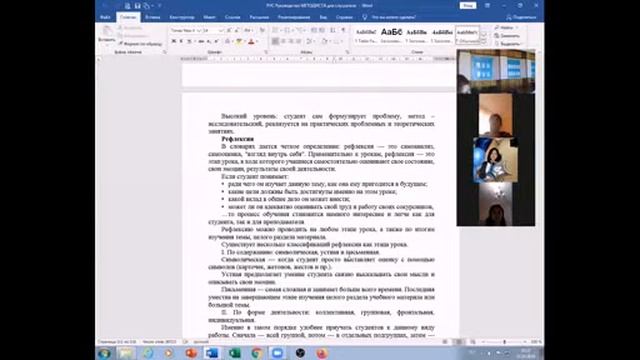This screenshot has width=640, height=360.
Task: Increase font size with grow font icon
Action: pos(229,31)
